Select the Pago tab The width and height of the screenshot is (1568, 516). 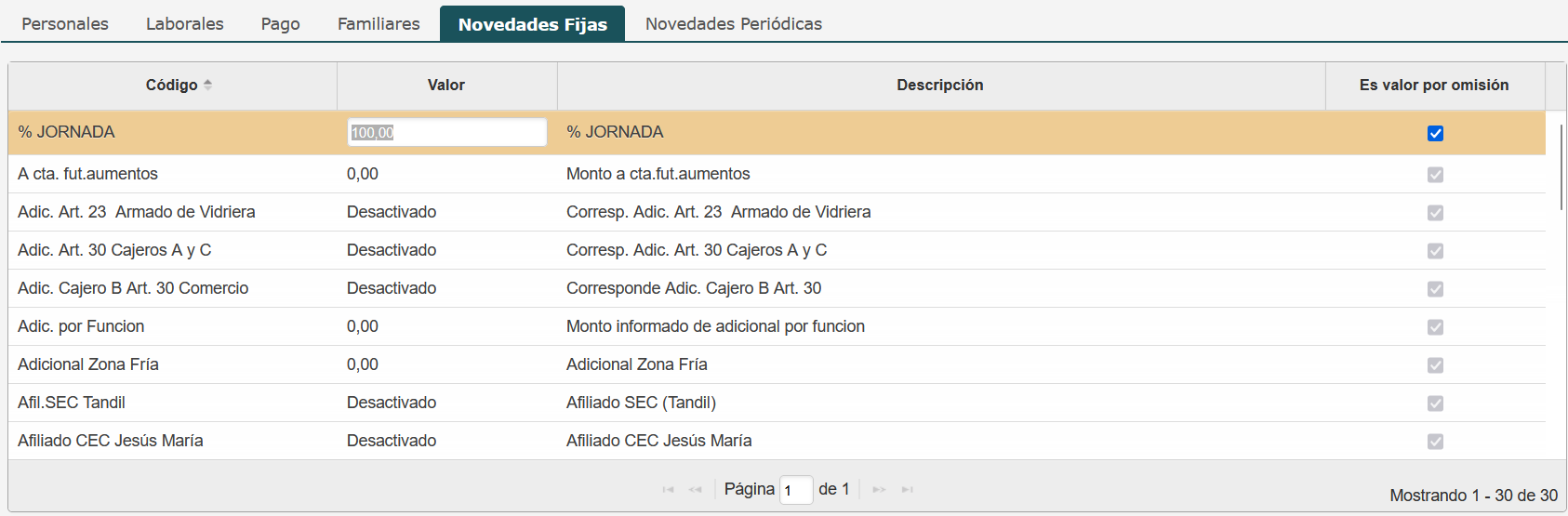tap(280, 23)
